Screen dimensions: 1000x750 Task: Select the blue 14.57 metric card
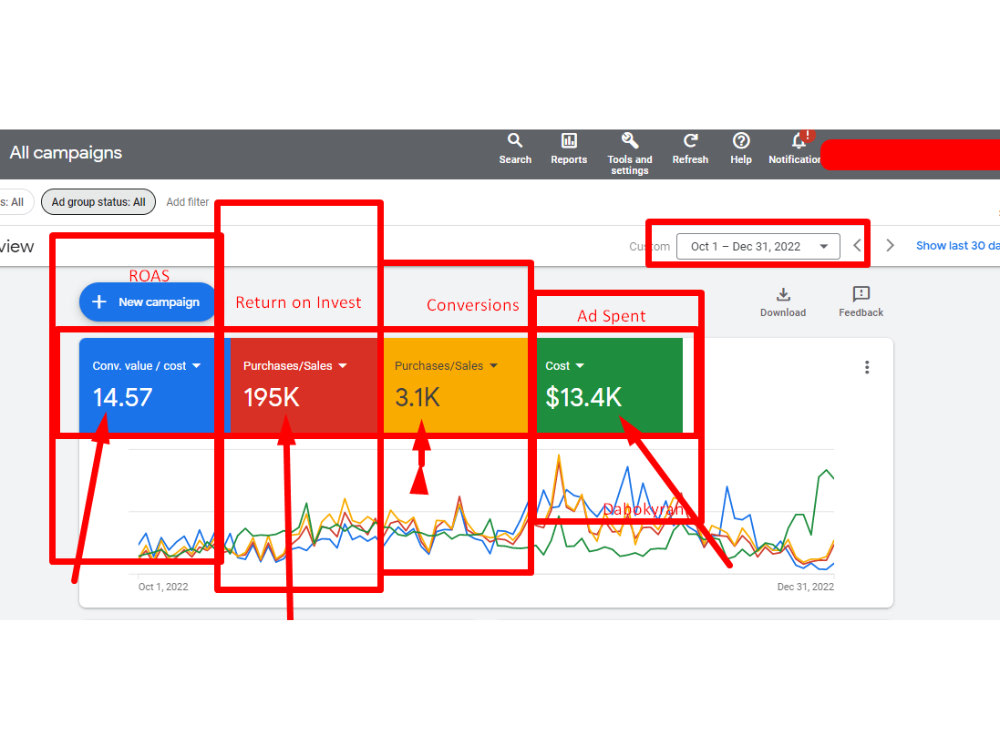click(154, 386)
